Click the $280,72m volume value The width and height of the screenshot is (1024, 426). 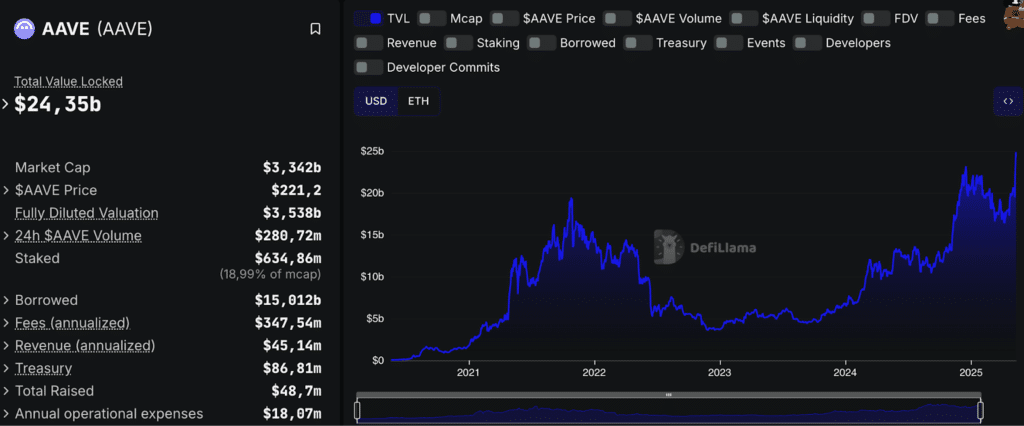point(288,235)
